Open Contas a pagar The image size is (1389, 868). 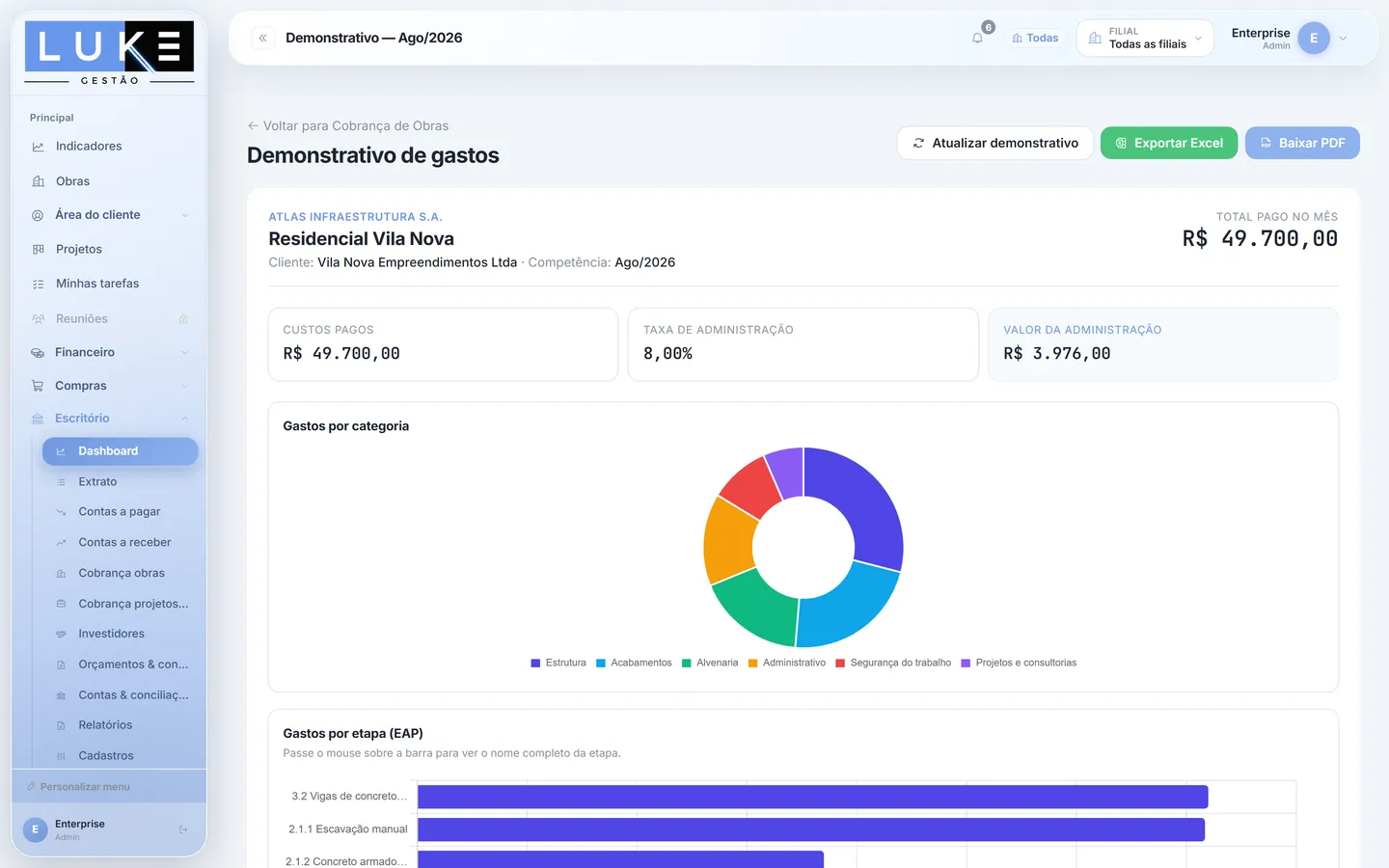[120, 512]
